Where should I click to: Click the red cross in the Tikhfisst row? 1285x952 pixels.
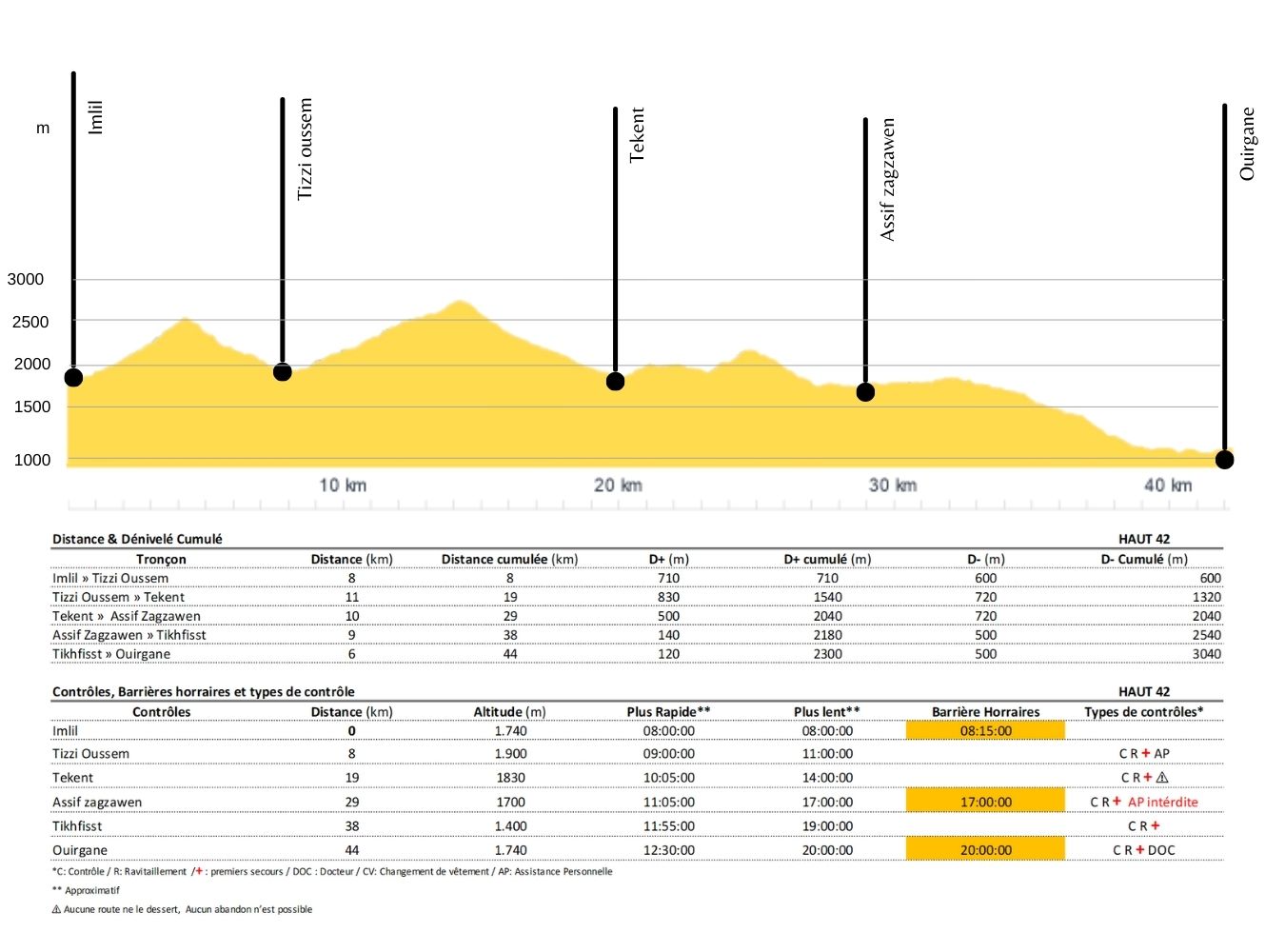(x=1156, y=826)
